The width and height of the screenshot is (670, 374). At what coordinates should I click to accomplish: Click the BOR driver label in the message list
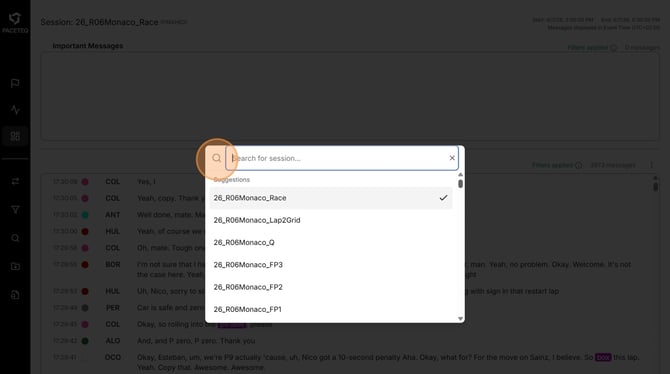tap(113, 265)
